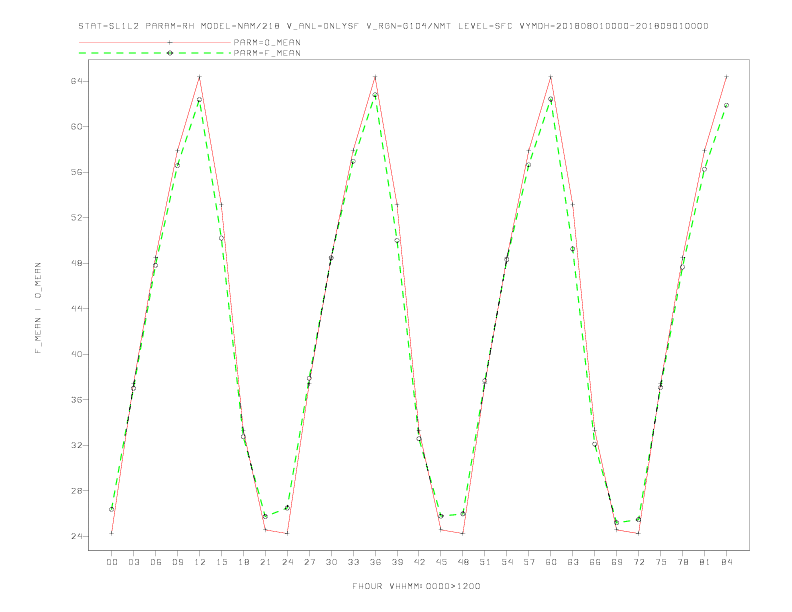Click x-axis forecast hour label 15

click(x=221, y=562)
